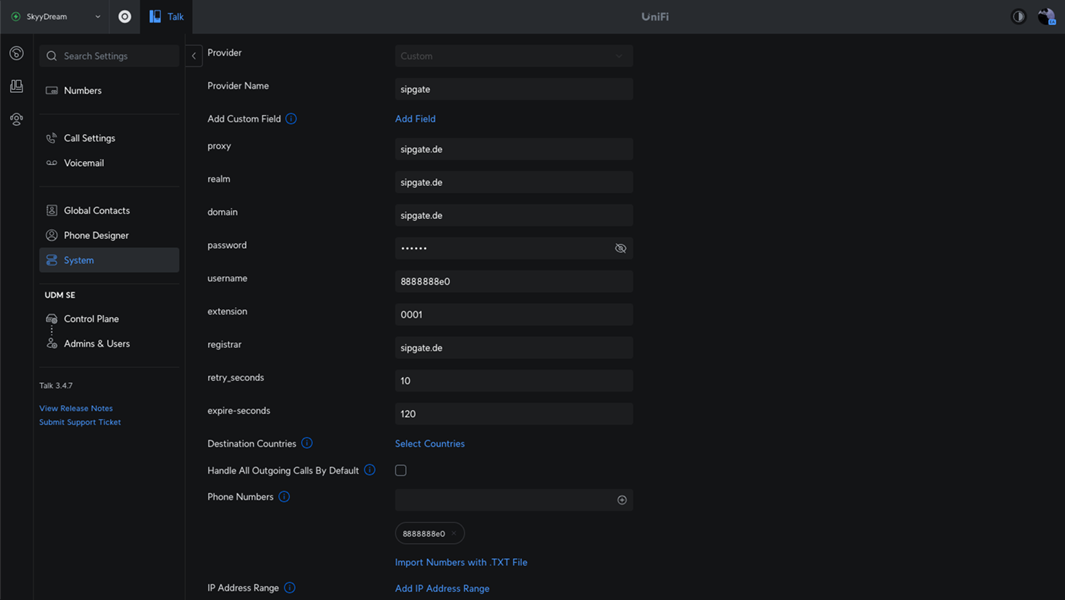
Task: Click Import Numbers with .TXT File
Action: (x=461, y=562)
